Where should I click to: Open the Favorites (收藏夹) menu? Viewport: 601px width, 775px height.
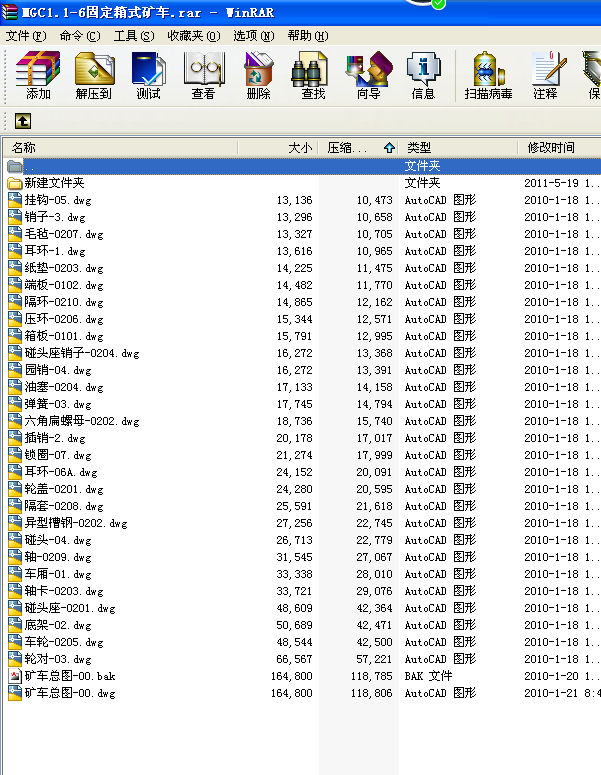(194, 36)
